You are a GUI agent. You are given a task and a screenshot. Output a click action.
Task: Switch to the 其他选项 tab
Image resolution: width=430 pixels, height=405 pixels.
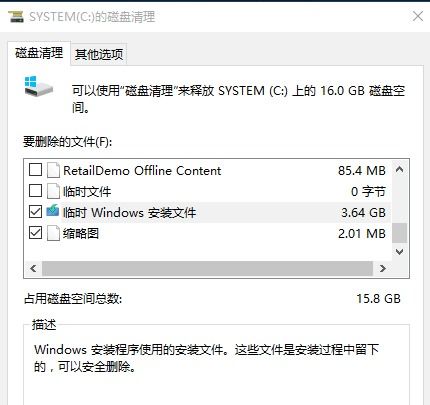pos(99,54)
